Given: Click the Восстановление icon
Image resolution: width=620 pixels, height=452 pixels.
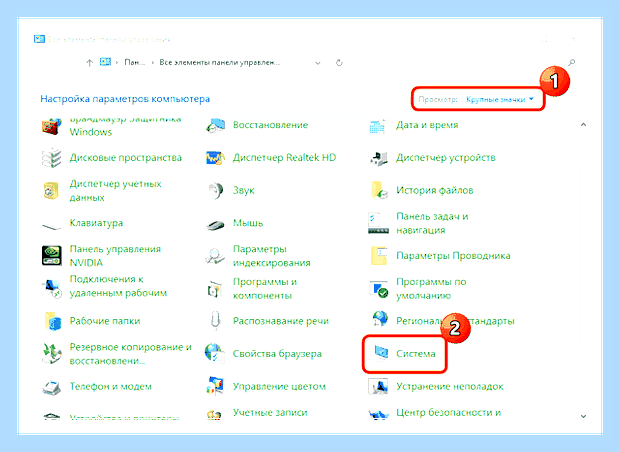Looking at the screenshot, I should point(215,125).
